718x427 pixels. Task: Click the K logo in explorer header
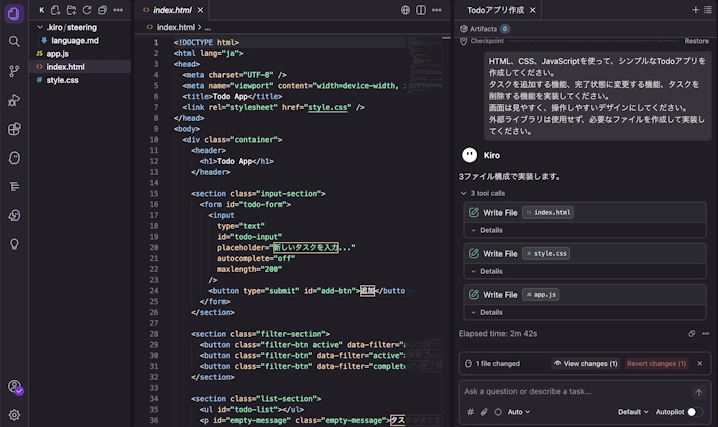pyautogui.click(x=42, y=10)
